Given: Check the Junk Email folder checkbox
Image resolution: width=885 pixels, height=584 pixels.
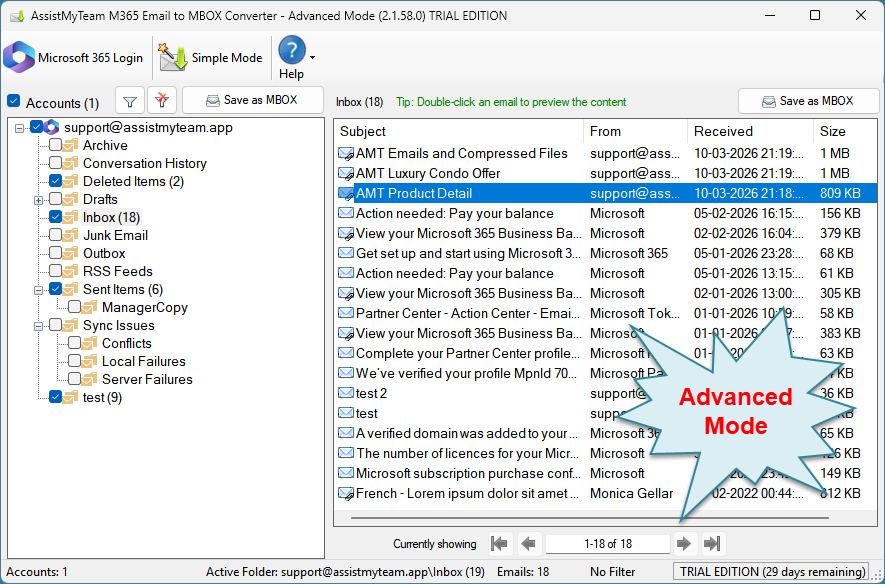Looking at the screenshot, I should tap(56, 235).
